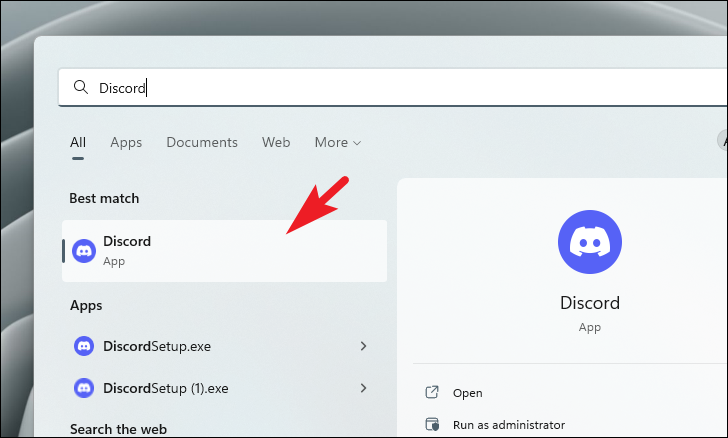The height and width of the screenshot is (438, 728).
Task: Expand the DiscordSetup.exe result chevron
Action: click(364, 346)
